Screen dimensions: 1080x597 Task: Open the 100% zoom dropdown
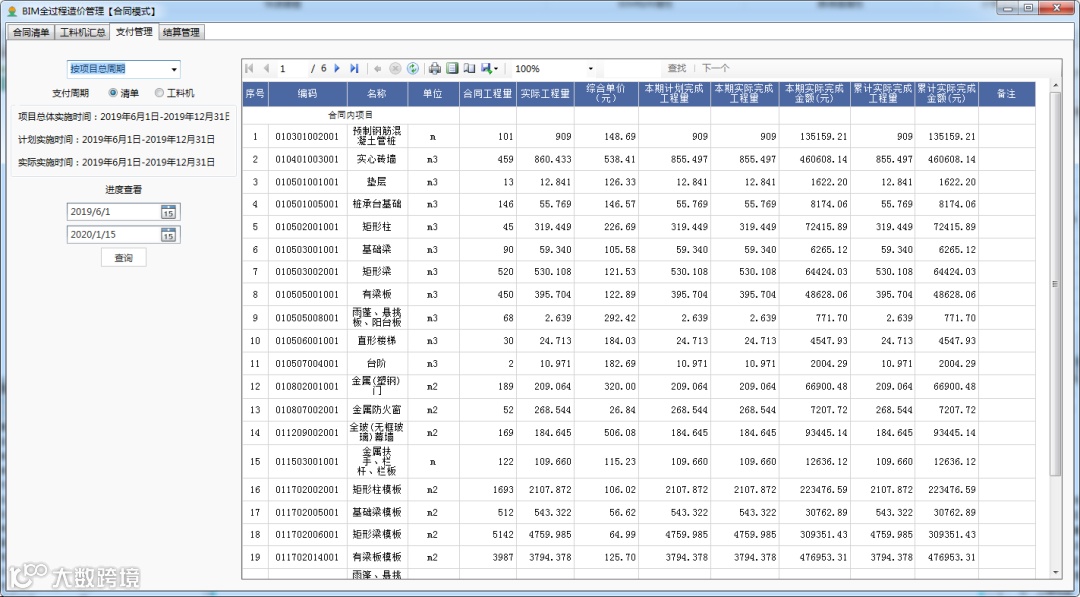(590, 69)
